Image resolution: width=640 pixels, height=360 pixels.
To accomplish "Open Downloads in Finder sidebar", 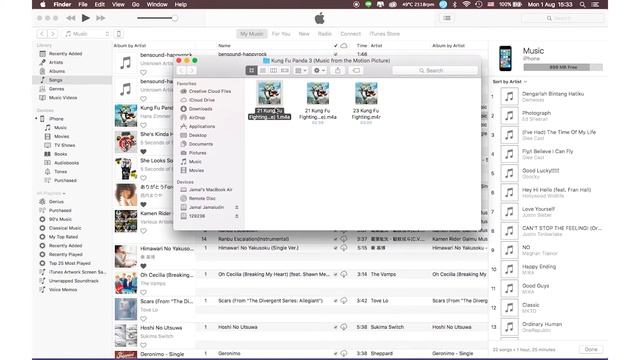I will pos(196,109).
